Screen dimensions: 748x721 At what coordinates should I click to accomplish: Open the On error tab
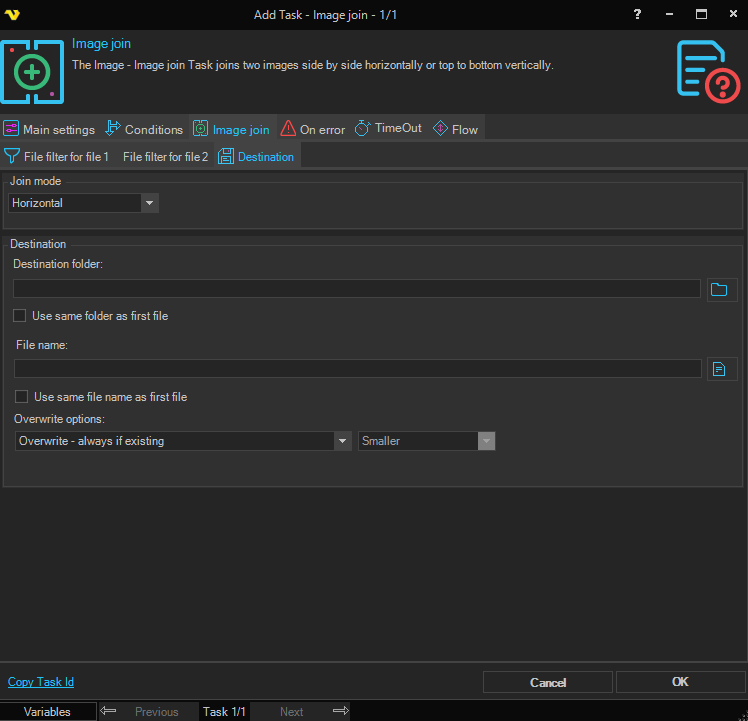(x=313, y=129)
